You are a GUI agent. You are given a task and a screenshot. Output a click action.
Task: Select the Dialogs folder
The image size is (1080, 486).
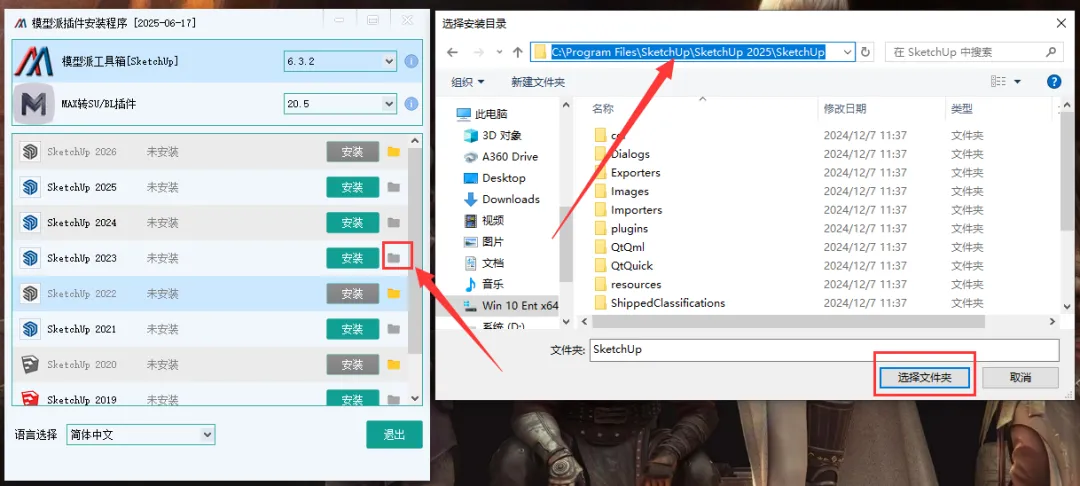pos(621,154)
